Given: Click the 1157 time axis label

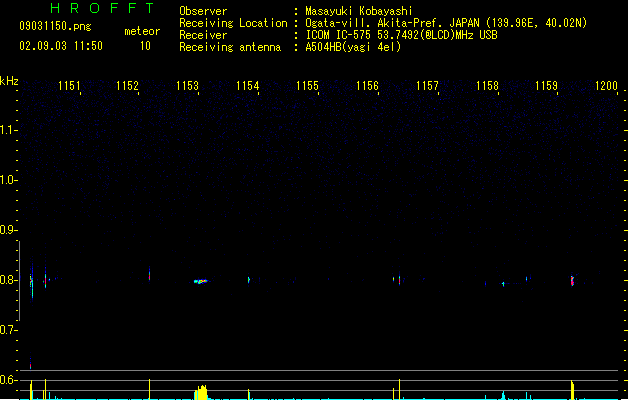Looking at the screenshot, I should [427, 86].
